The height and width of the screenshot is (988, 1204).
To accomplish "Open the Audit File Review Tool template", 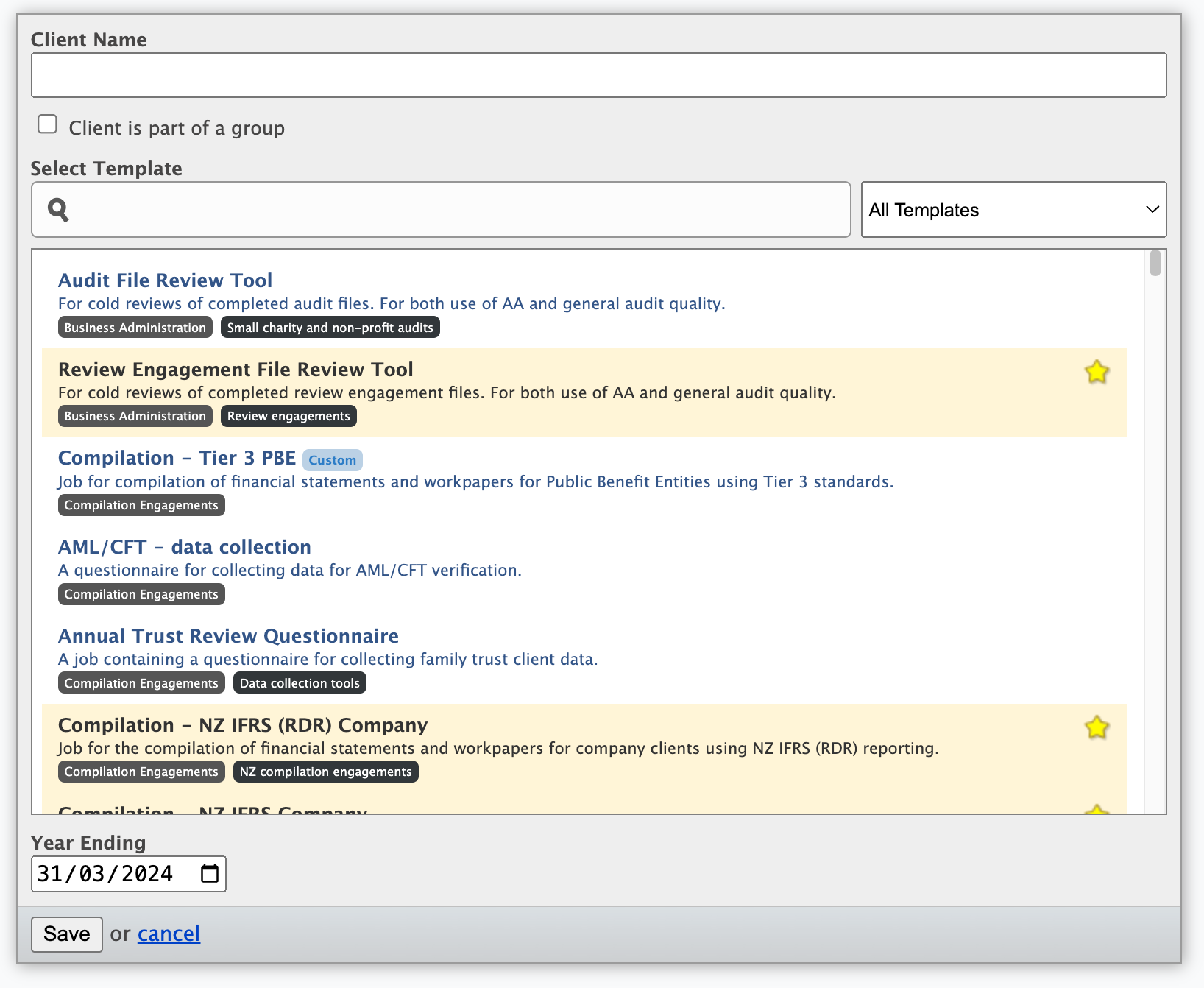I will [x=165, y=280].
